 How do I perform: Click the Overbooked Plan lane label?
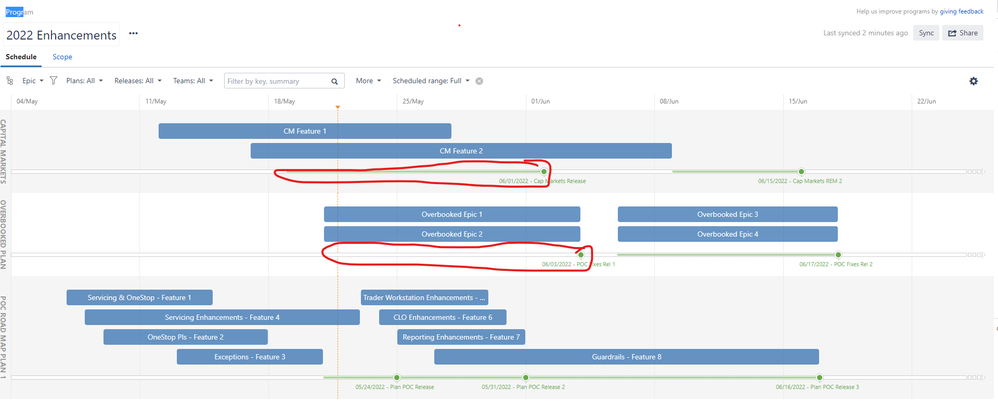[4, 234]
